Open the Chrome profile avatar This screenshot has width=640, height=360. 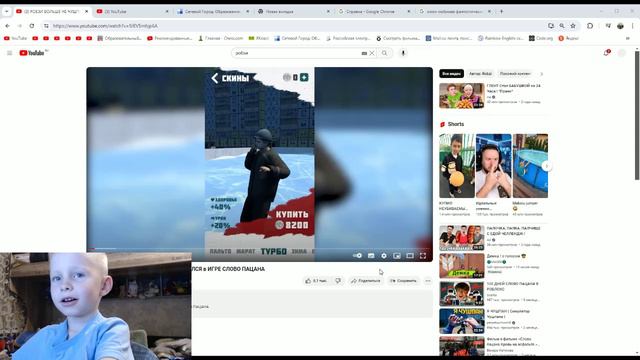pyautogui.click(x=620, y=26)
